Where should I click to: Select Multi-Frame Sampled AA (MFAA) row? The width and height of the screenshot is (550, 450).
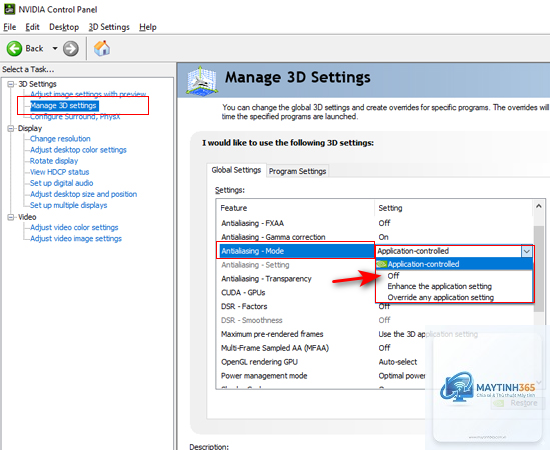pos(375,348)
